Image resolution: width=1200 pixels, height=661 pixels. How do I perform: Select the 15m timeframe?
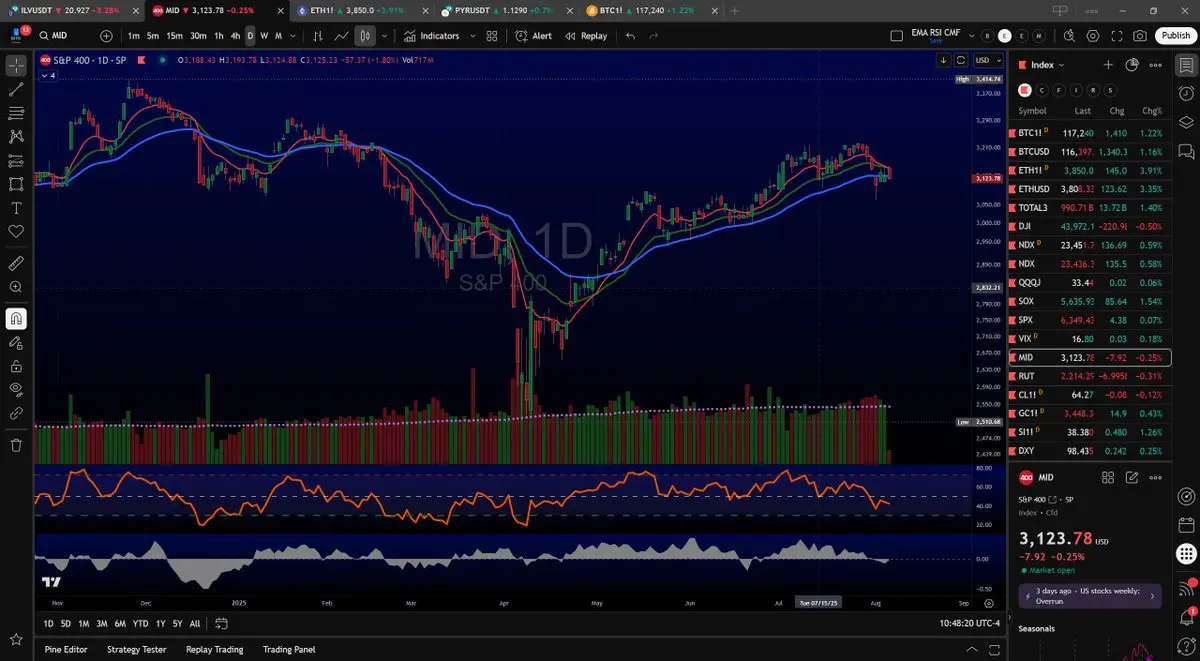coord(174,35)
